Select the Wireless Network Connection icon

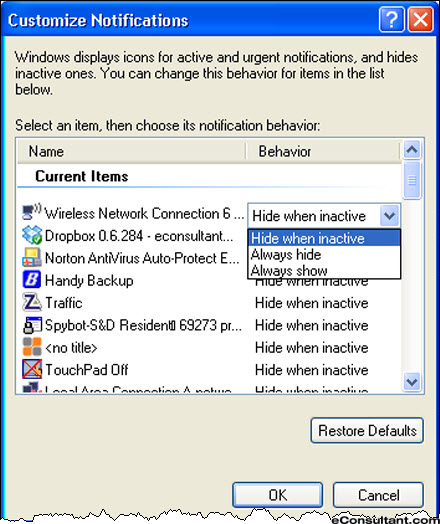(32, 212)
